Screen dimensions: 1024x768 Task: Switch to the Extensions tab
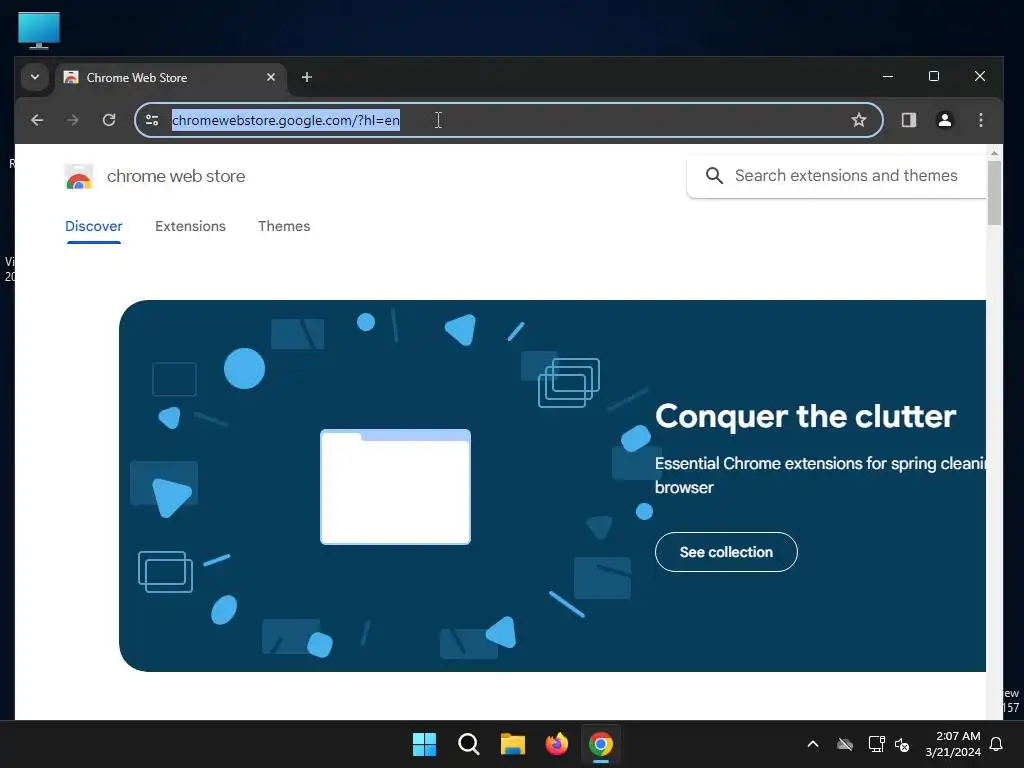click(x=190, y=226)
